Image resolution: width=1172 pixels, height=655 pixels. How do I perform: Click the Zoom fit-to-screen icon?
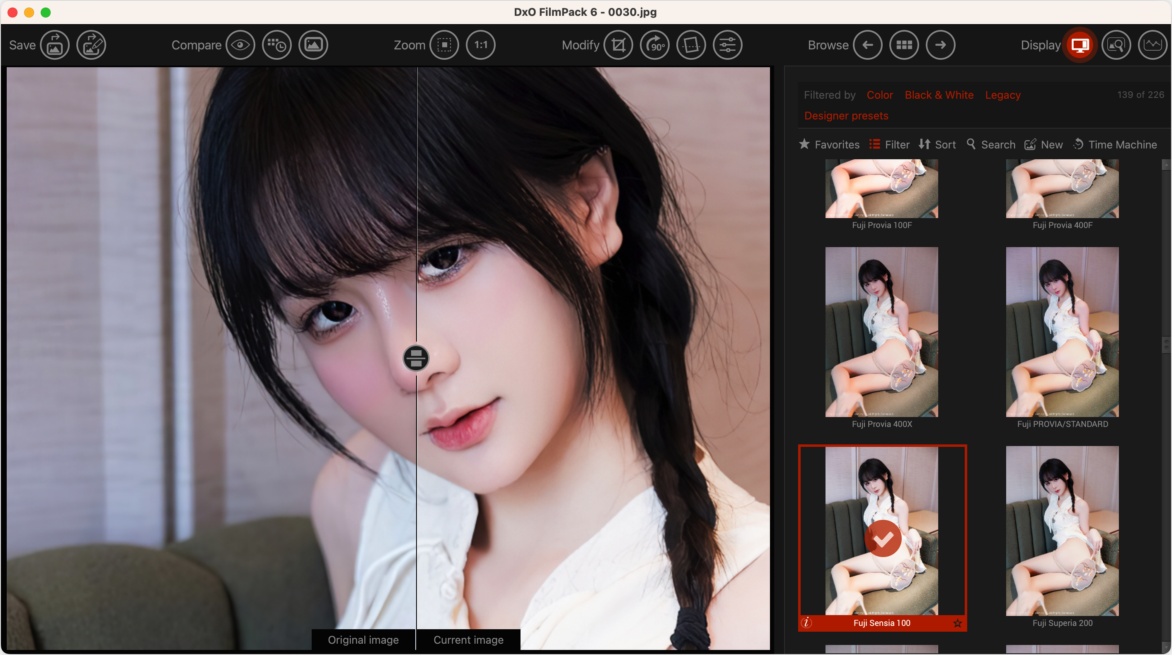pos(444,45)
